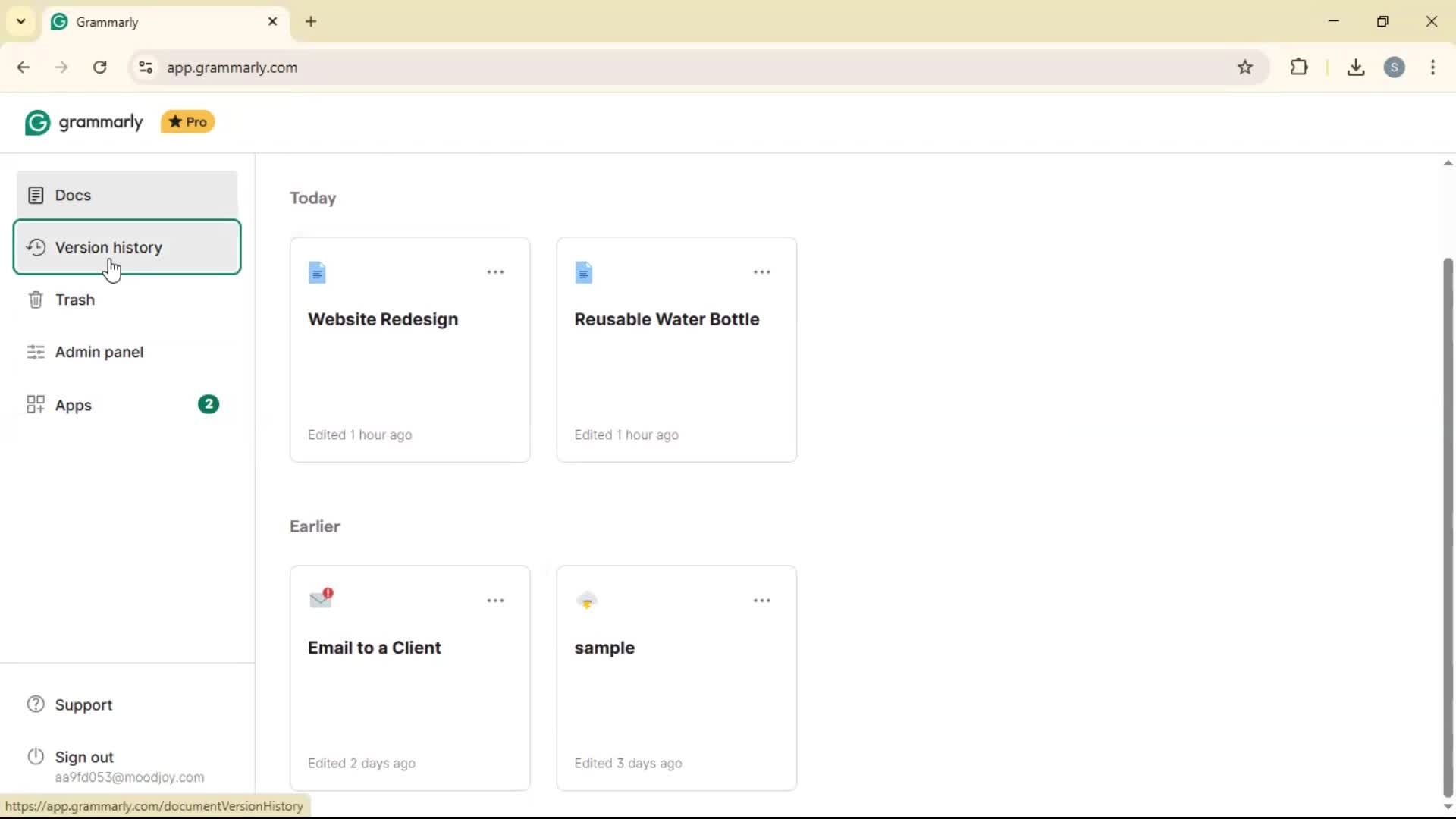The height and width of the screenshot is (819, 1456).
Task: Open Apps with the 2 badge
Action: 73,405
